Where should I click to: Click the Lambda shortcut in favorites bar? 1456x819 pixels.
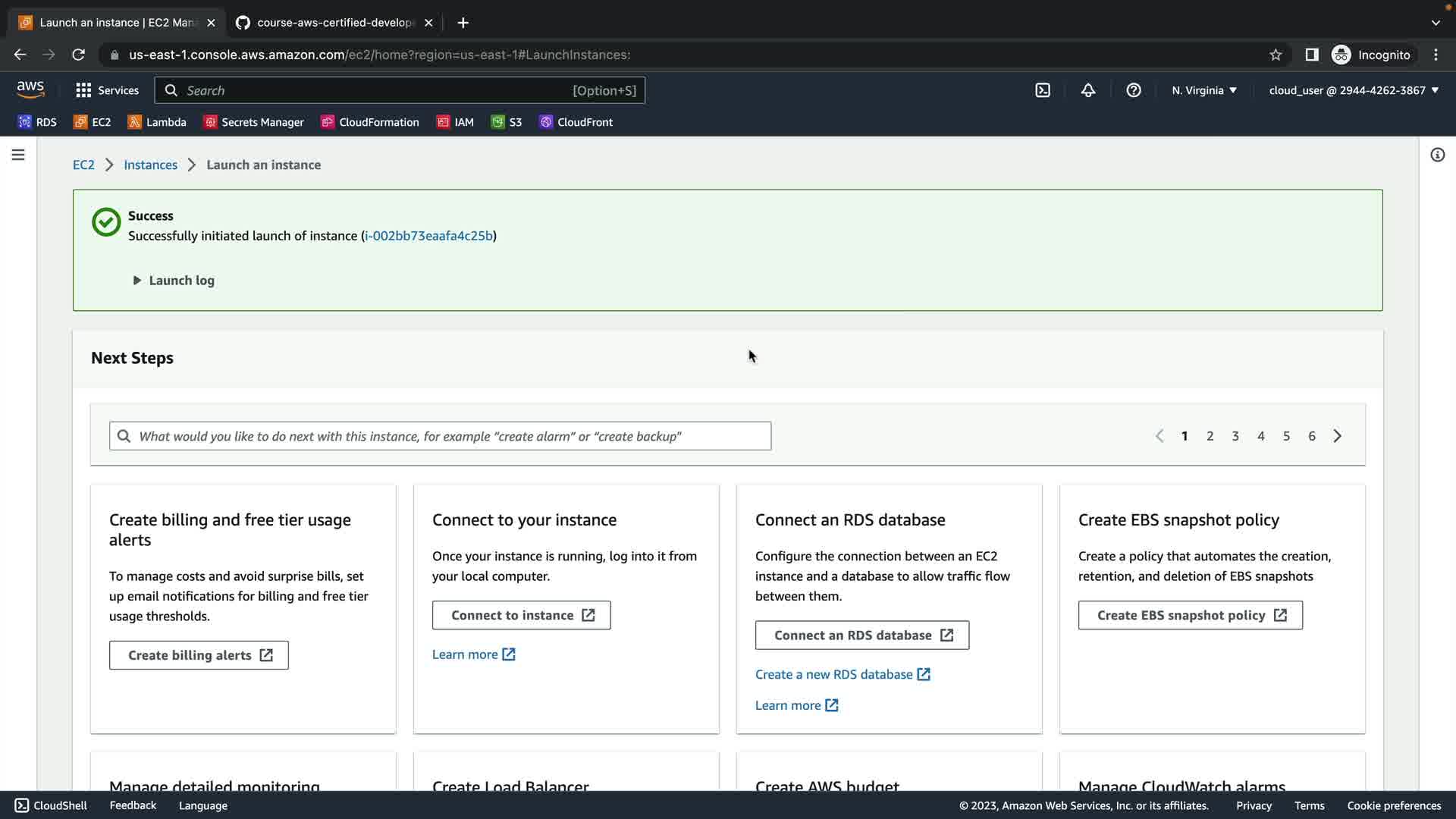[157, 122]
